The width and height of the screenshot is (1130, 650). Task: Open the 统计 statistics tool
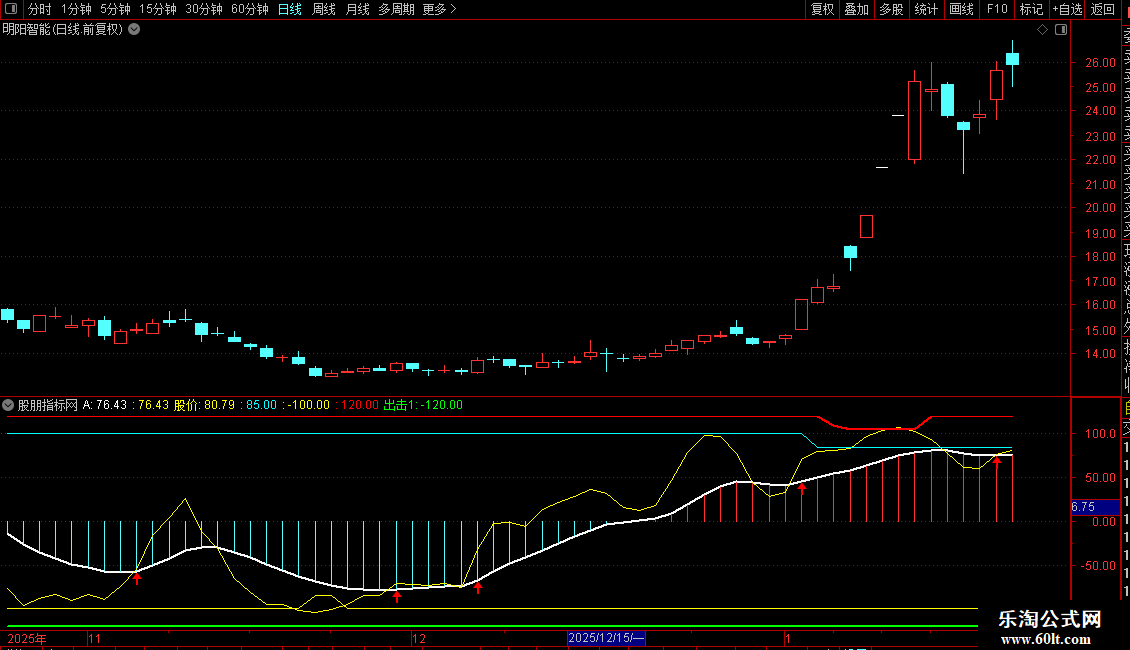(926, 9)
